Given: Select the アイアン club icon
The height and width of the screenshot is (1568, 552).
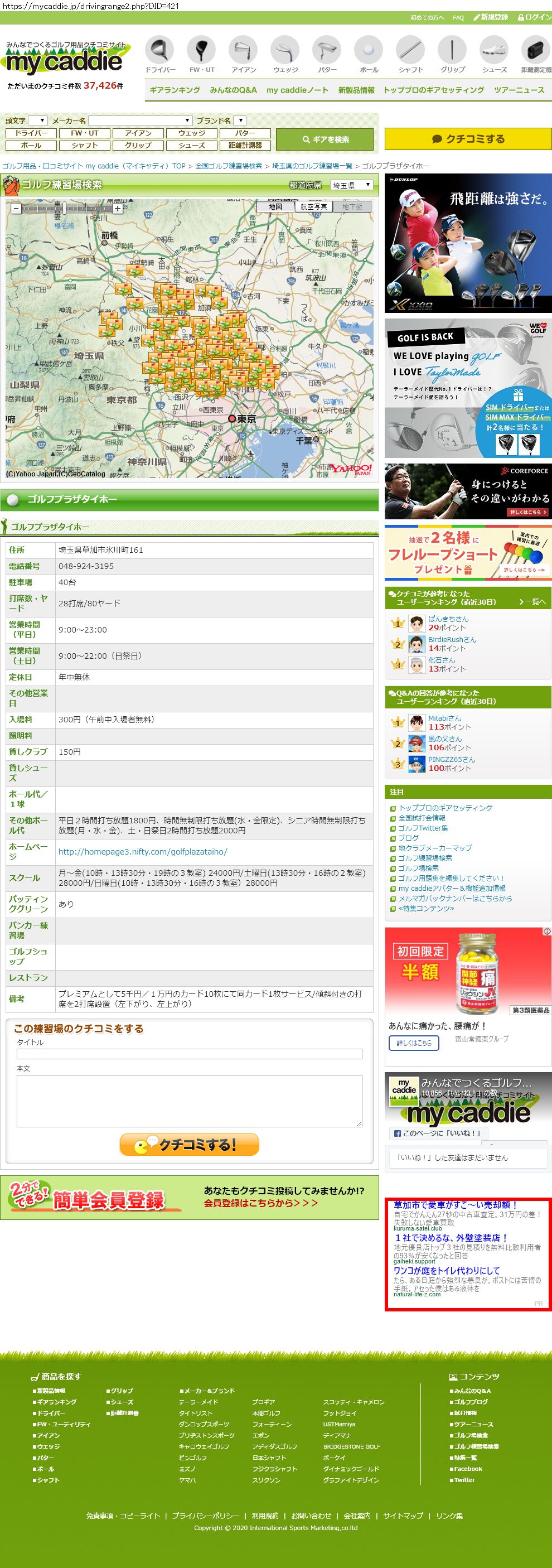Looking at the screenshot, I should [x=244, y=55].
